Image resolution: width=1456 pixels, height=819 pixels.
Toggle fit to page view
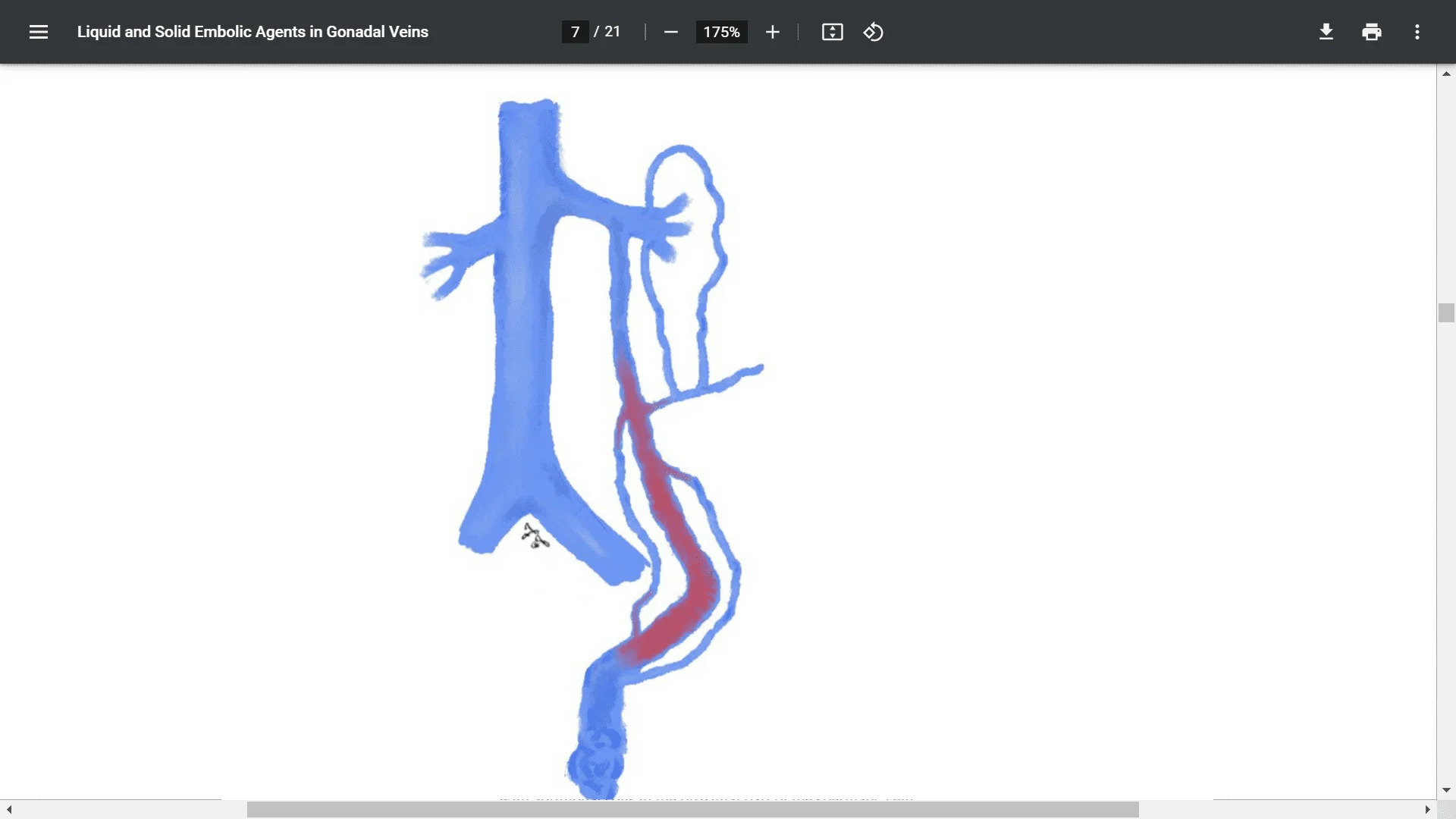click(832, 32)
